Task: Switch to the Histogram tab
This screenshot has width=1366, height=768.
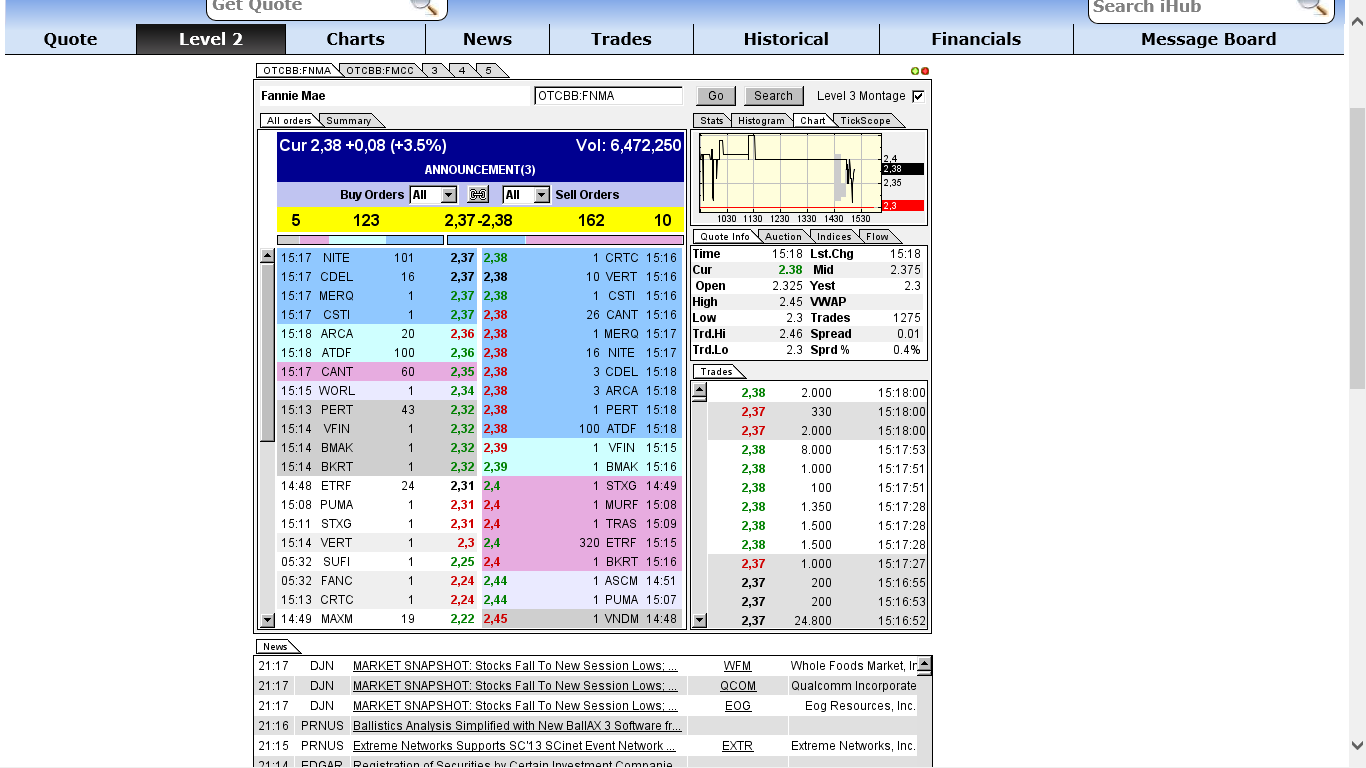Action: (761, 120)
